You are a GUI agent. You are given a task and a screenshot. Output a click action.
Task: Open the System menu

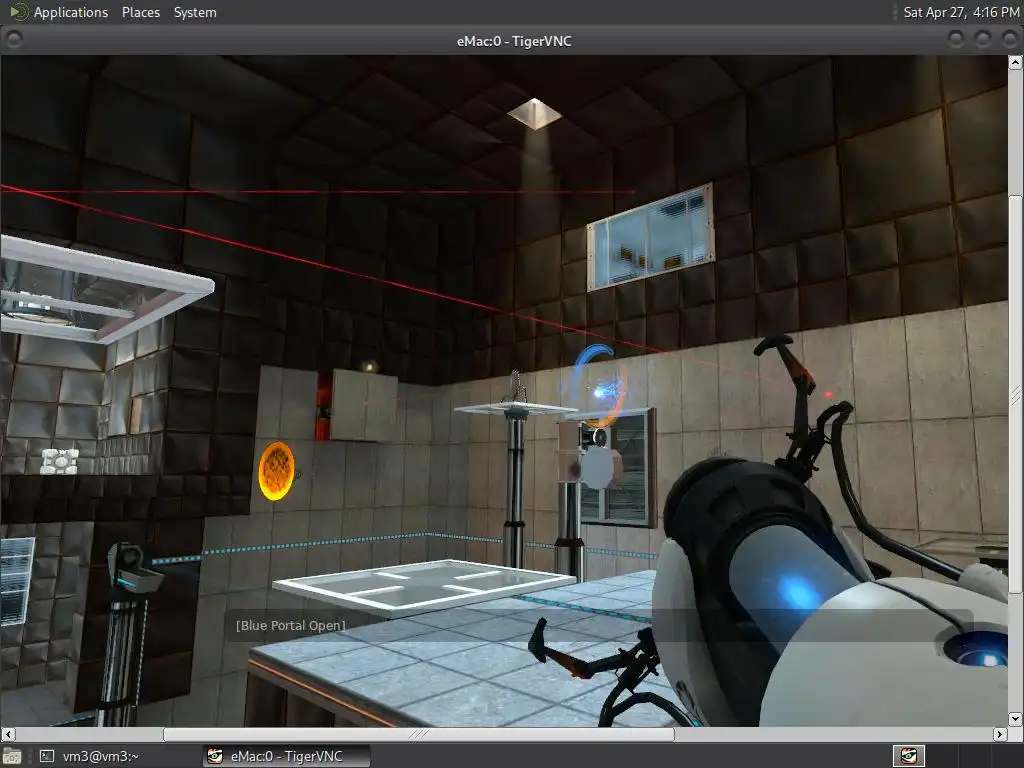[x=195, y=12]
